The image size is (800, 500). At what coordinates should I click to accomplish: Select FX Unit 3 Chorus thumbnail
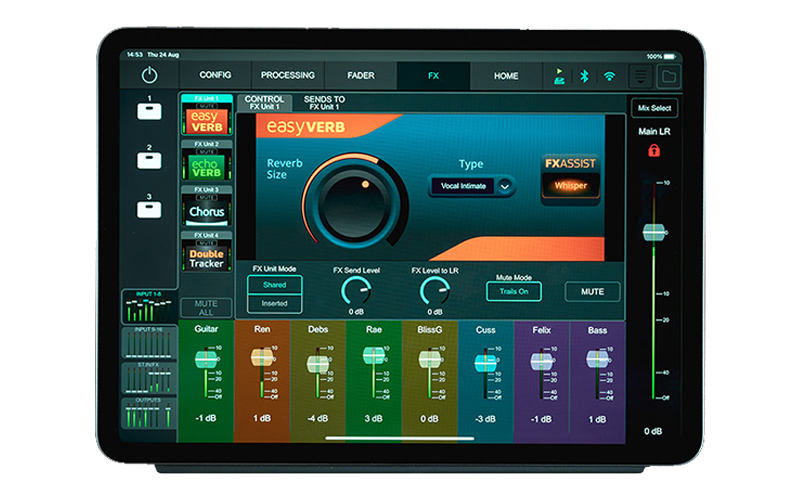click(x=207, y=206)
